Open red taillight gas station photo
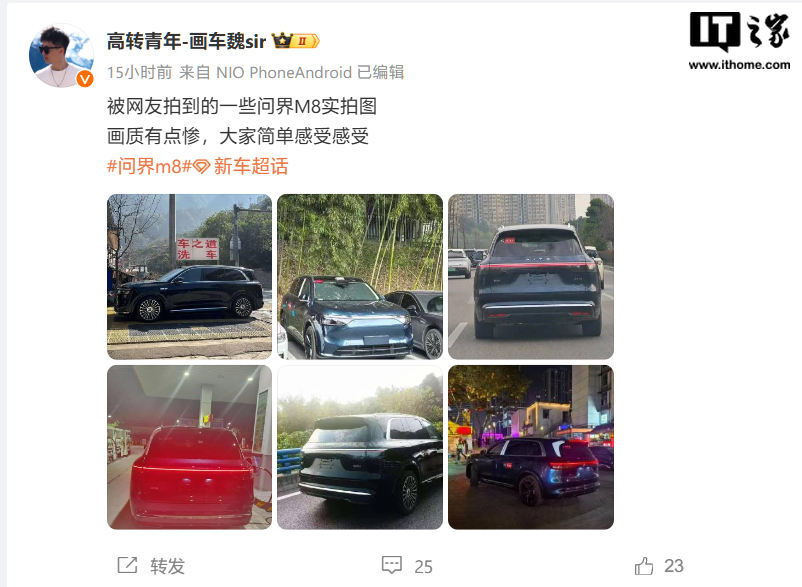 (189, 447)
